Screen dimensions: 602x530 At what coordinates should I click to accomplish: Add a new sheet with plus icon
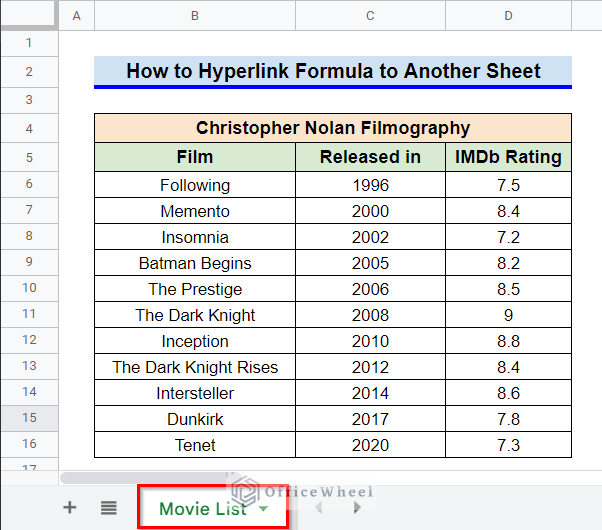click(x=69, y=507)
